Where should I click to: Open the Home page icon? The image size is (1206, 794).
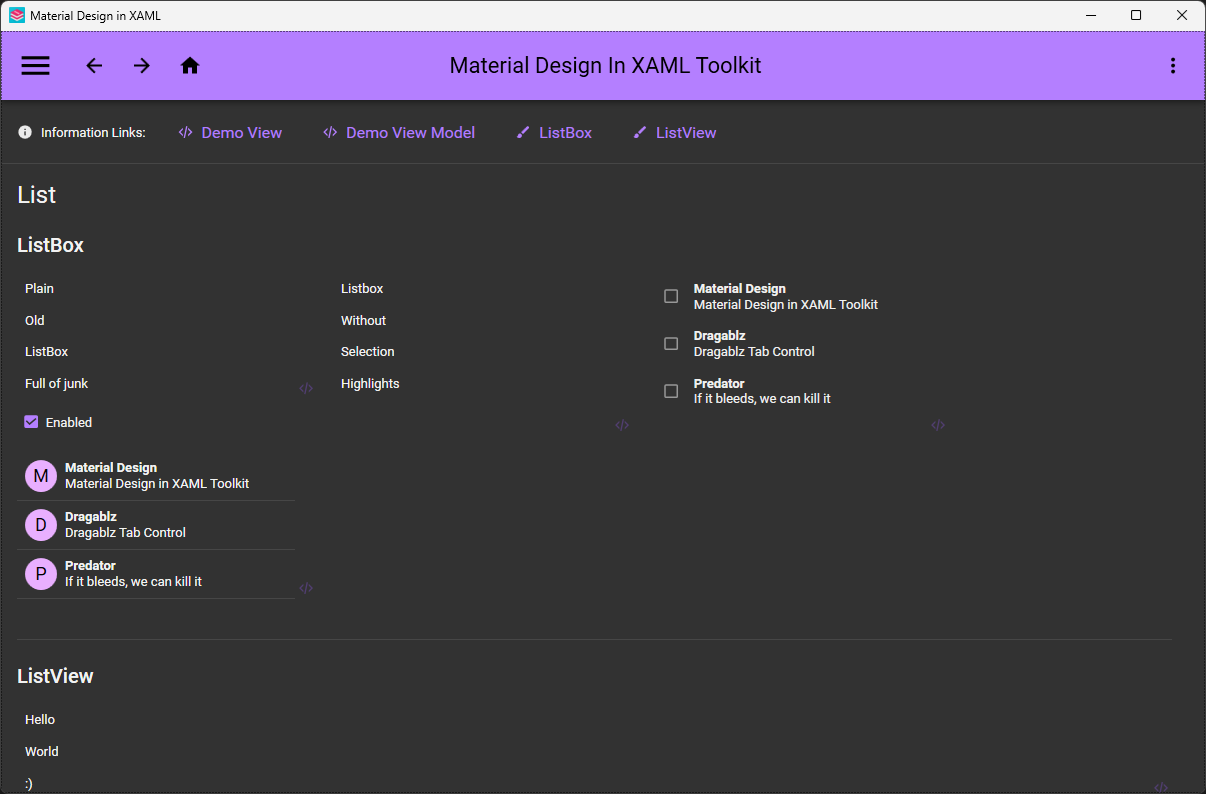pyautogui.click(x=190, y=66)
